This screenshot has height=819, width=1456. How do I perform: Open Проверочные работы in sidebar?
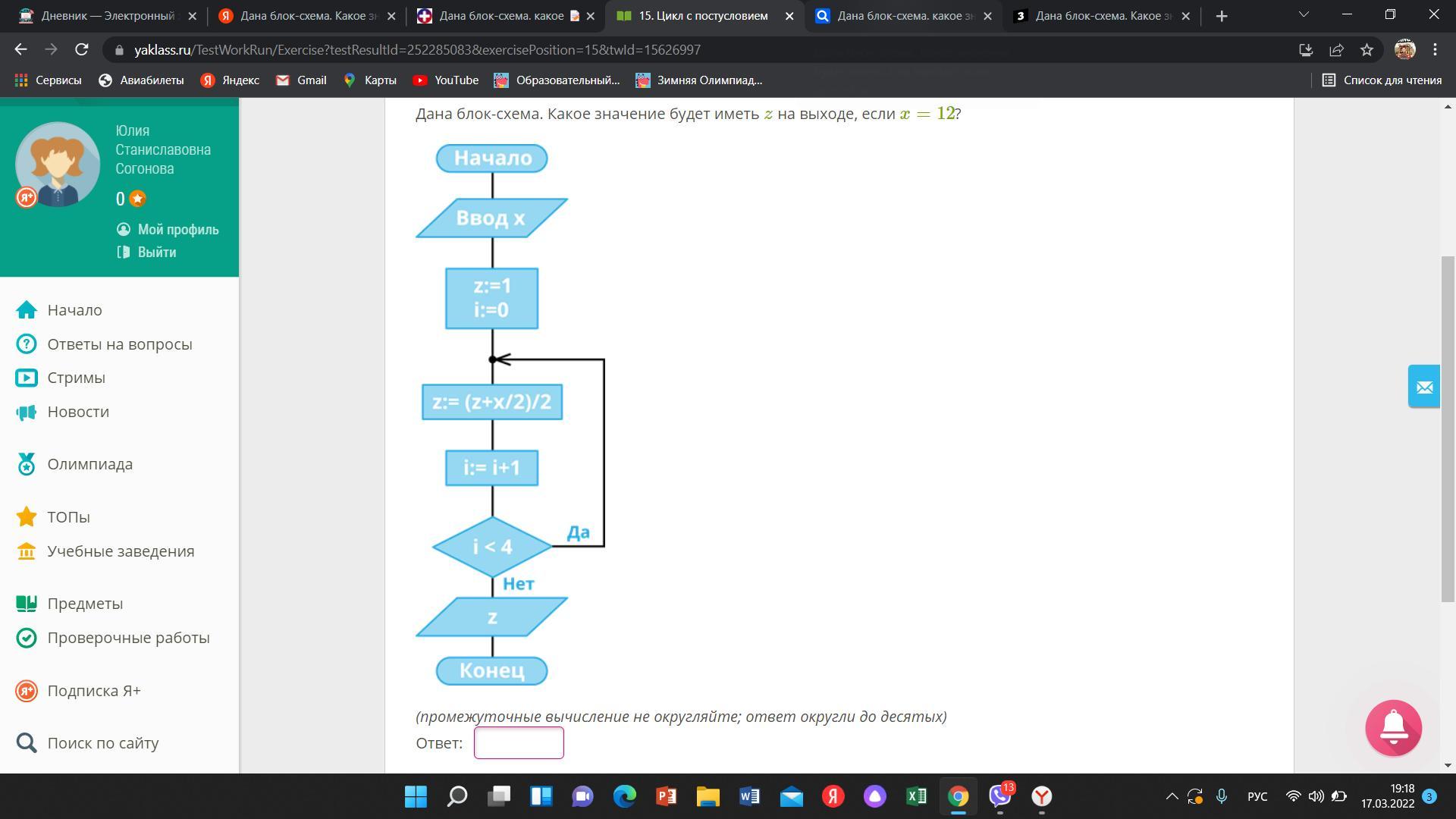(x=128, y=638)
